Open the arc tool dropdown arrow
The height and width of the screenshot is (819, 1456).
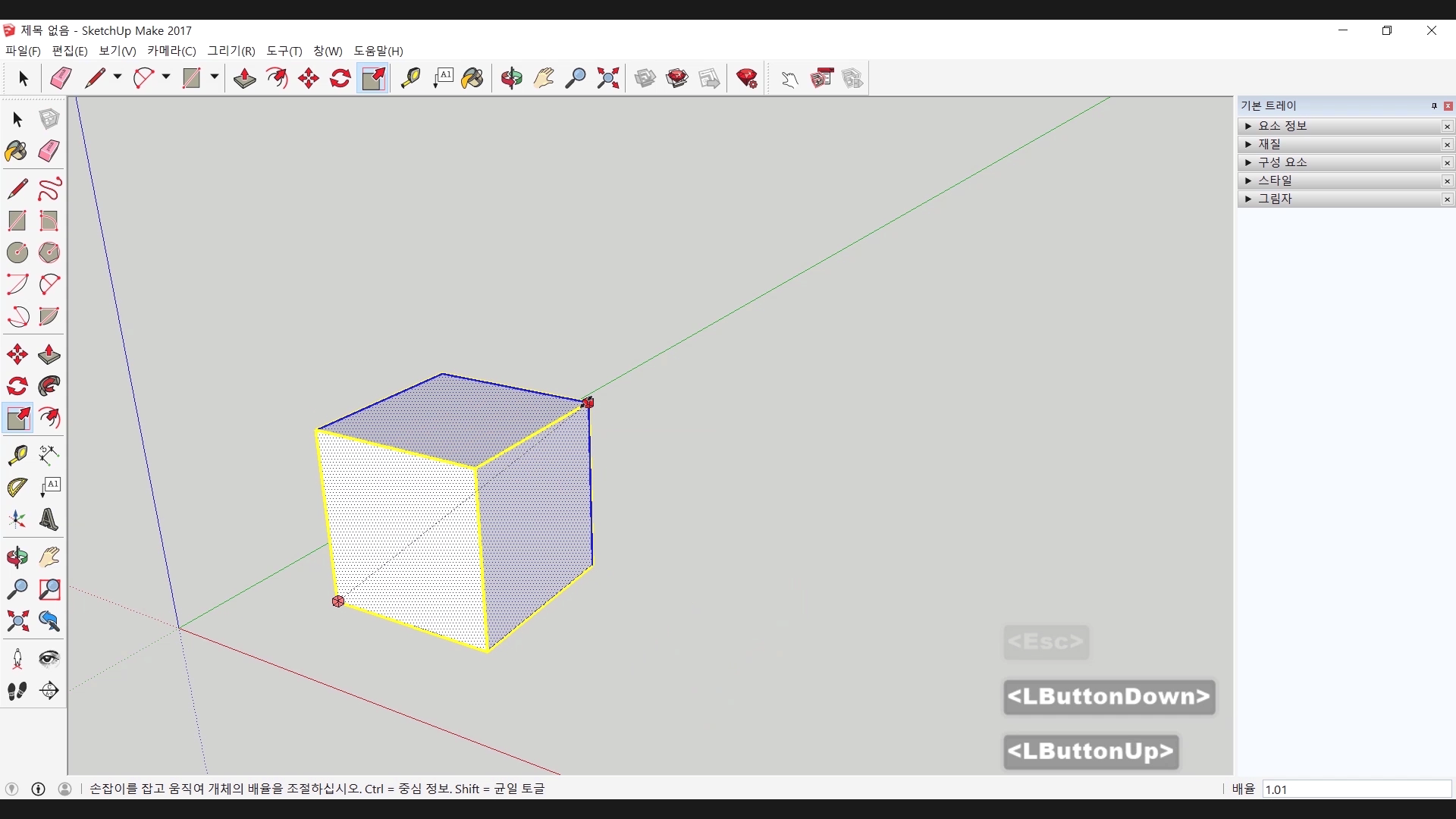[166, 77]
